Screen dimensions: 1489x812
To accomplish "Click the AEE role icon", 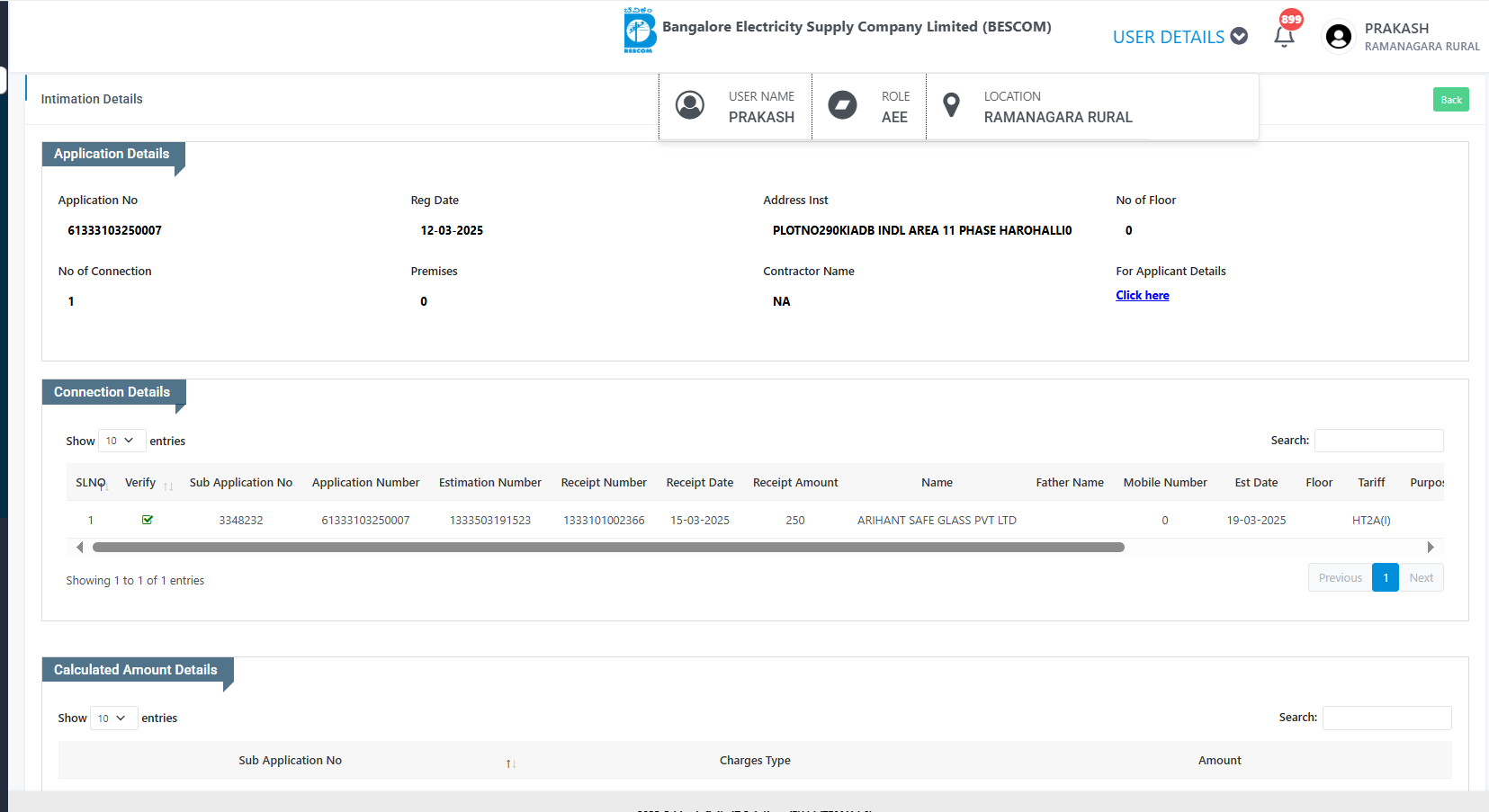I will click(842, 106).
